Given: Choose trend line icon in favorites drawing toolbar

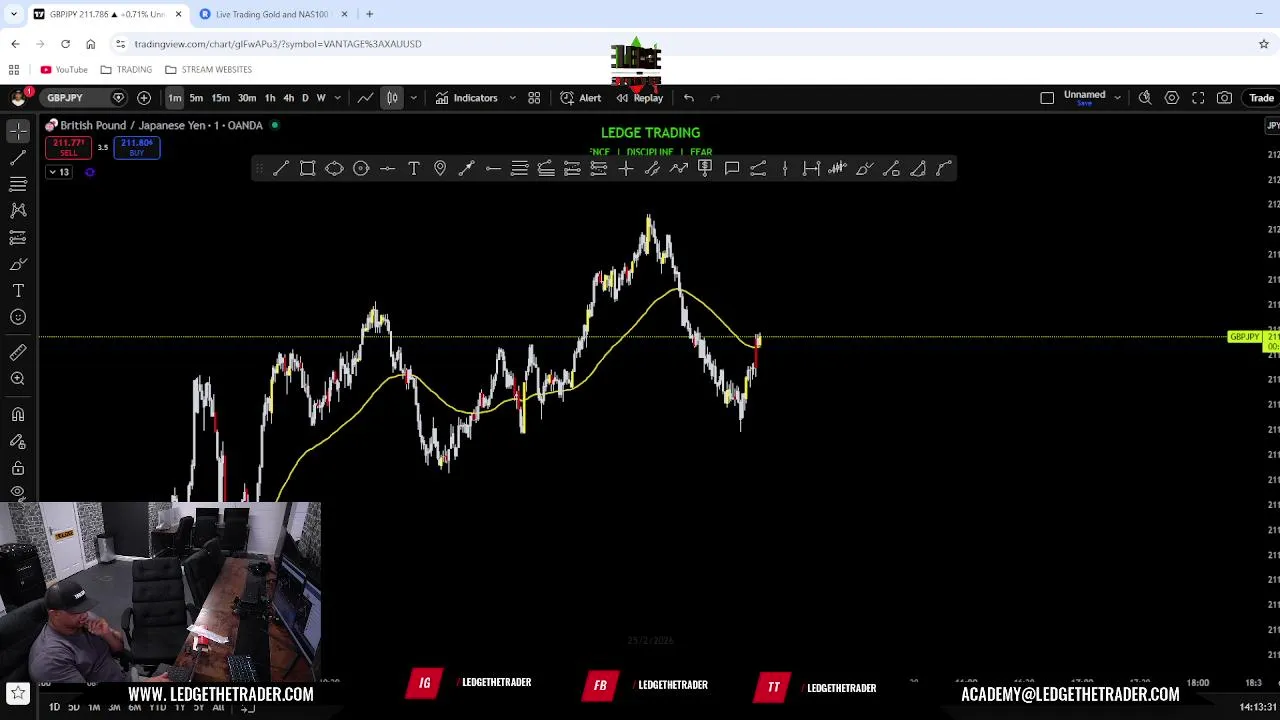Looking at the screenshot, I should click(281, 169).
